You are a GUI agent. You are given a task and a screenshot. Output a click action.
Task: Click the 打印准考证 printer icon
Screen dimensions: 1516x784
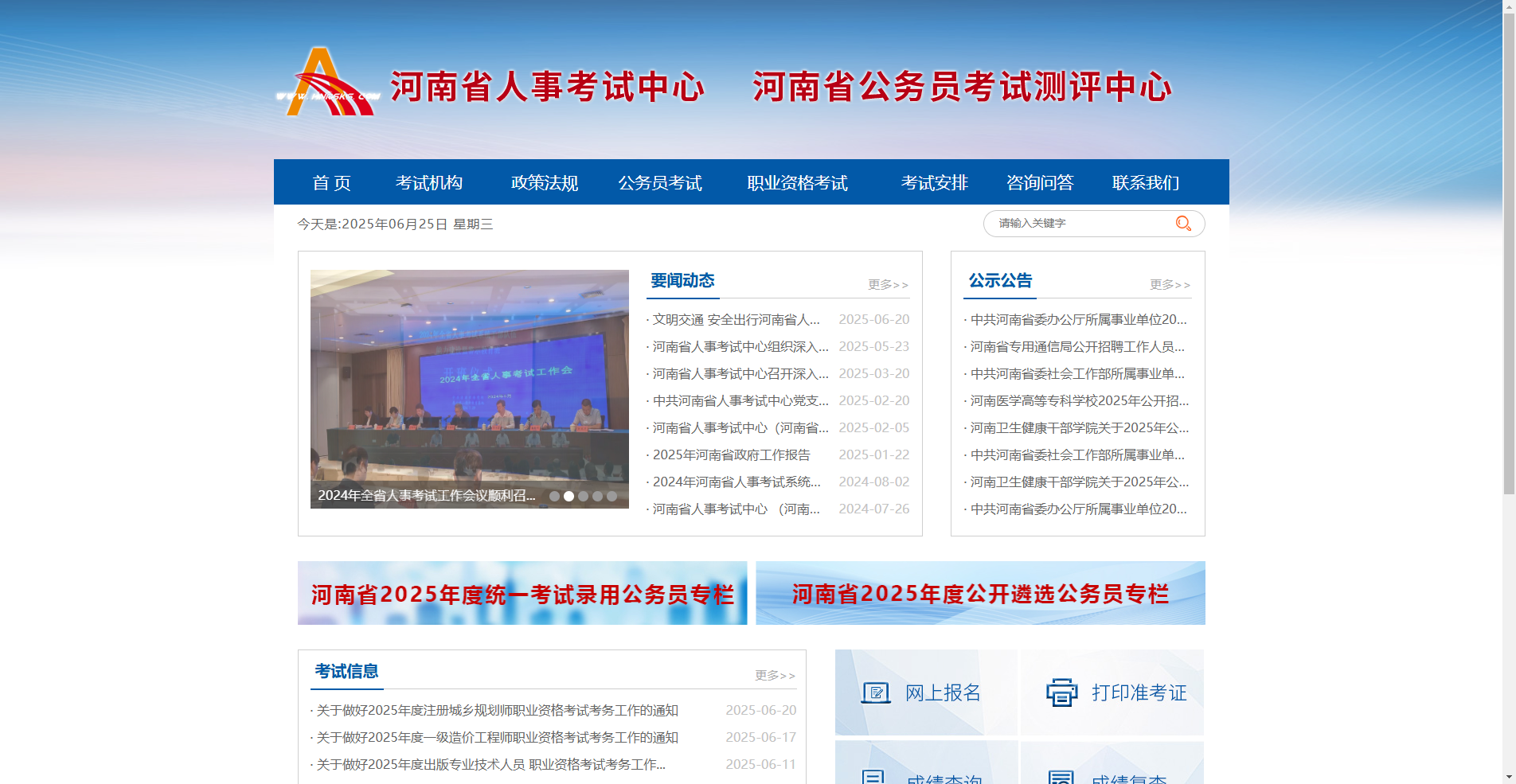coord(1062,692)
